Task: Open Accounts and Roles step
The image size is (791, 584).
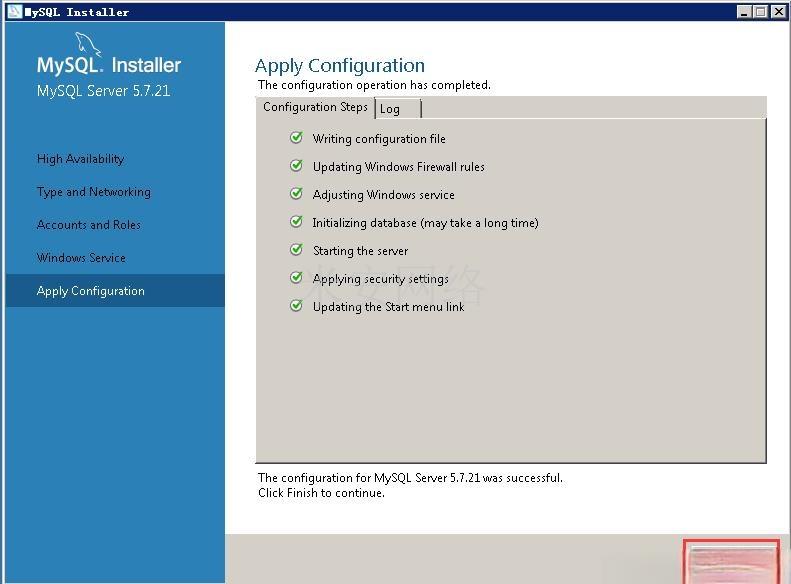Action: (x=89, y=225)
